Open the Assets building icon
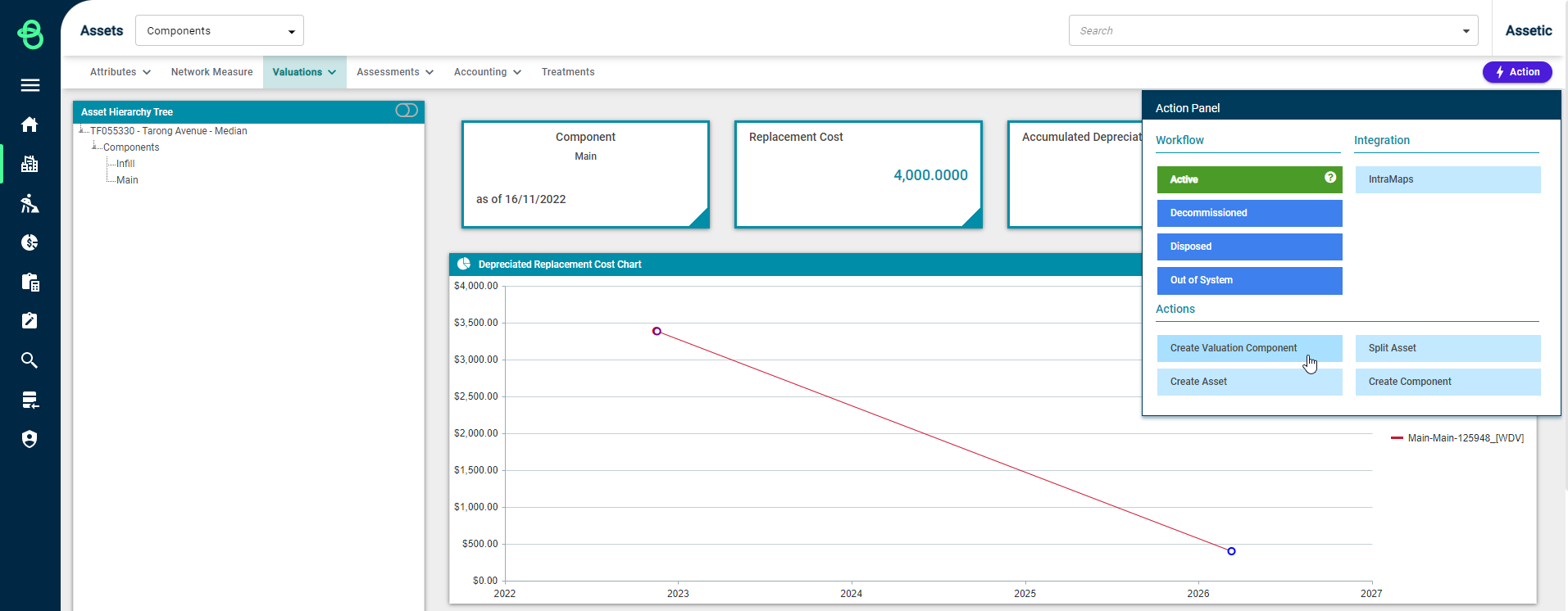Screen dimensions: 1568x611 click(x=30, y=164)
